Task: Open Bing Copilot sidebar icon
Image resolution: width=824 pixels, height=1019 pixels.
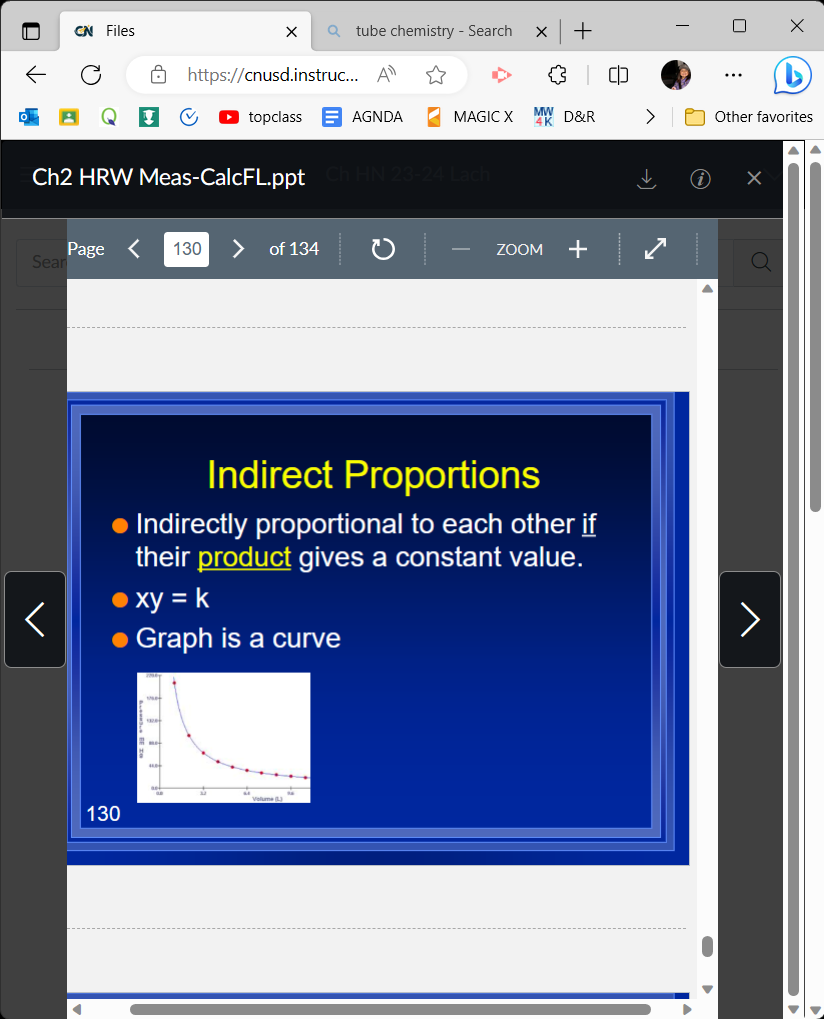Action: click(792, 75)
